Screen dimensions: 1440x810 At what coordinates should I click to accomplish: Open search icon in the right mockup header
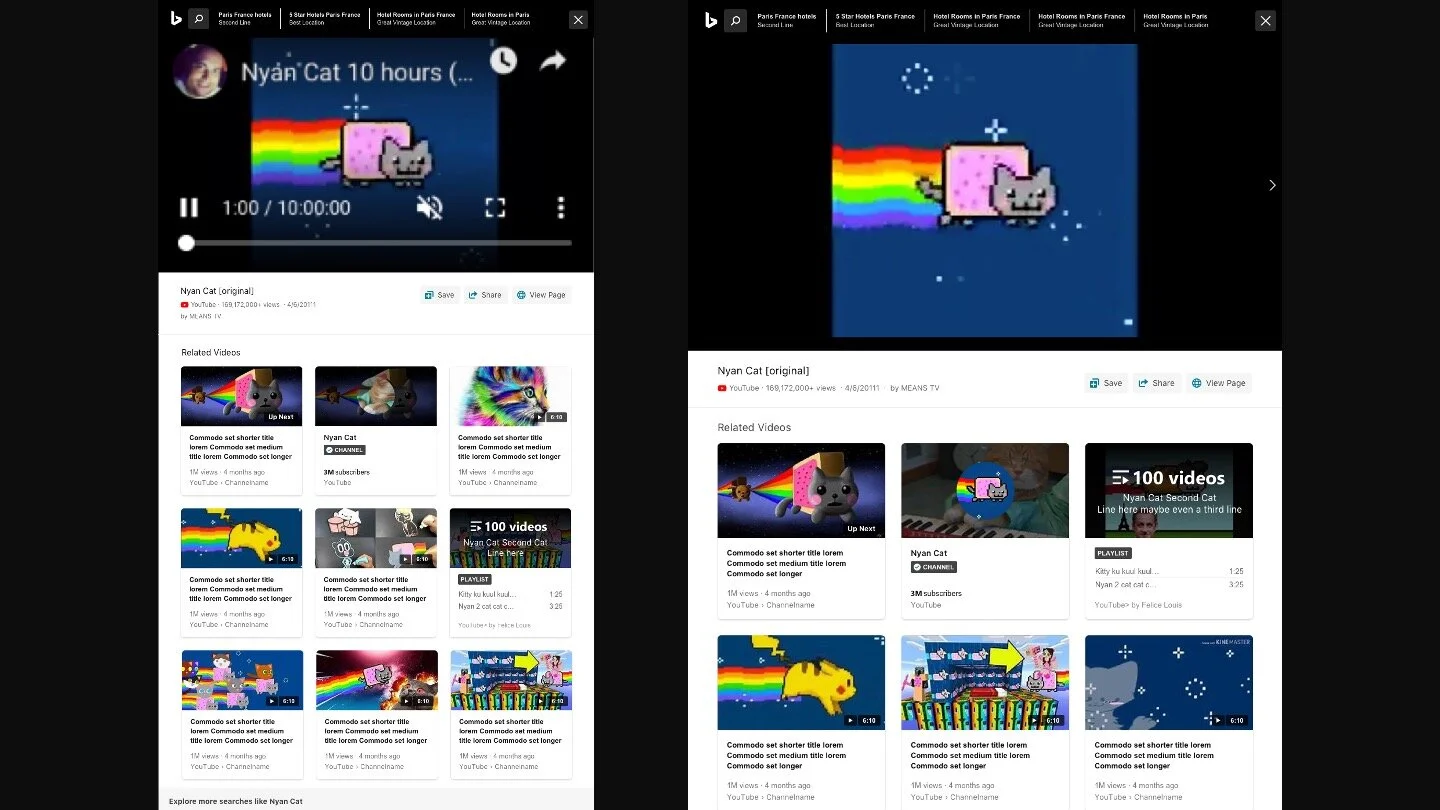[735, 20]
